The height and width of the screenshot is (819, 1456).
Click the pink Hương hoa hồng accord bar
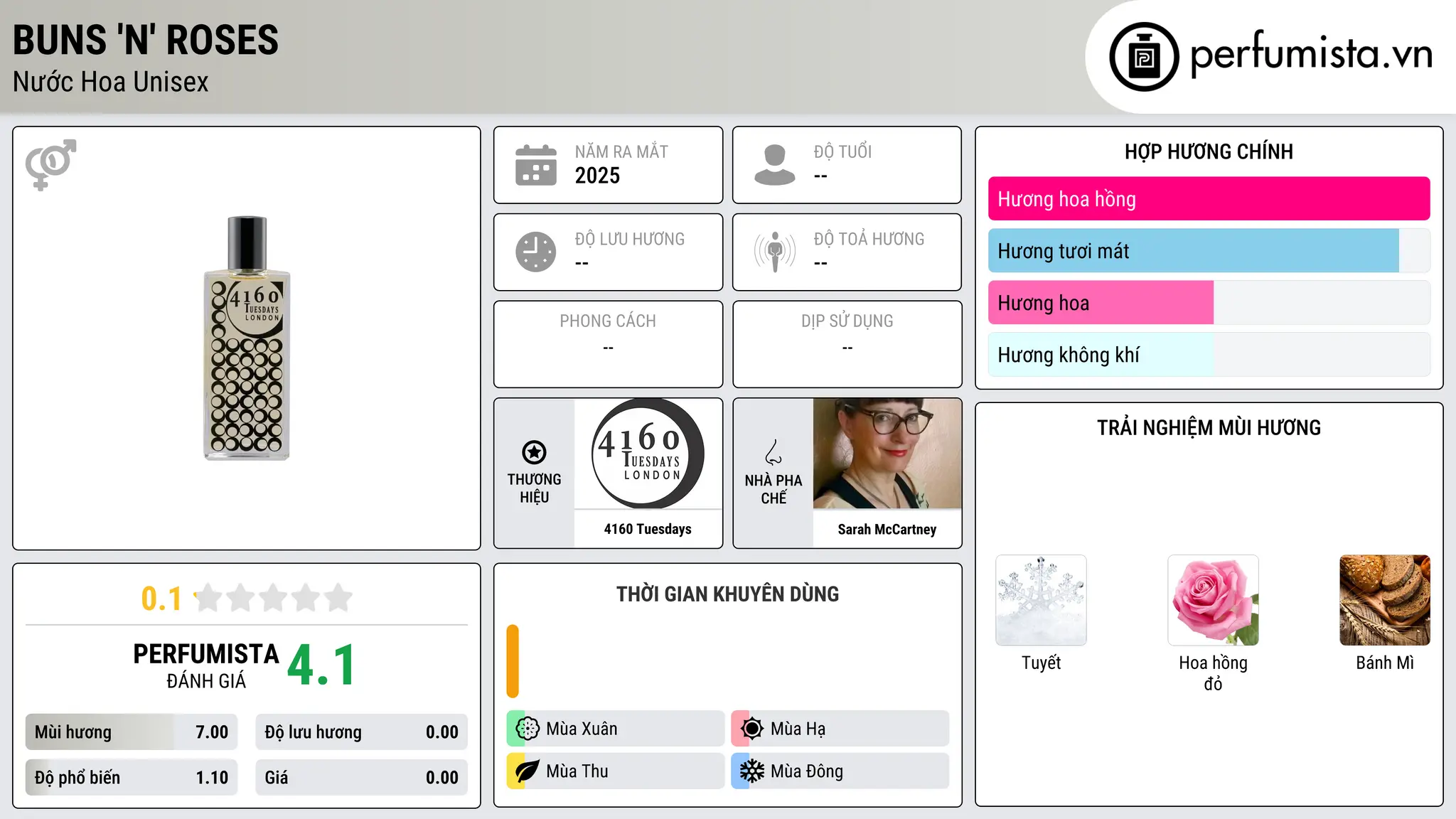point(1209,199)
